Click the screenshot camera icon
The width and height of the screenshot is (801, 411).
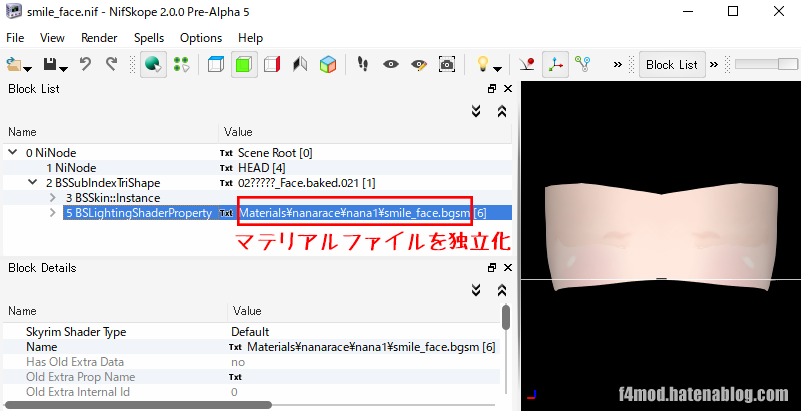point(447,64)
